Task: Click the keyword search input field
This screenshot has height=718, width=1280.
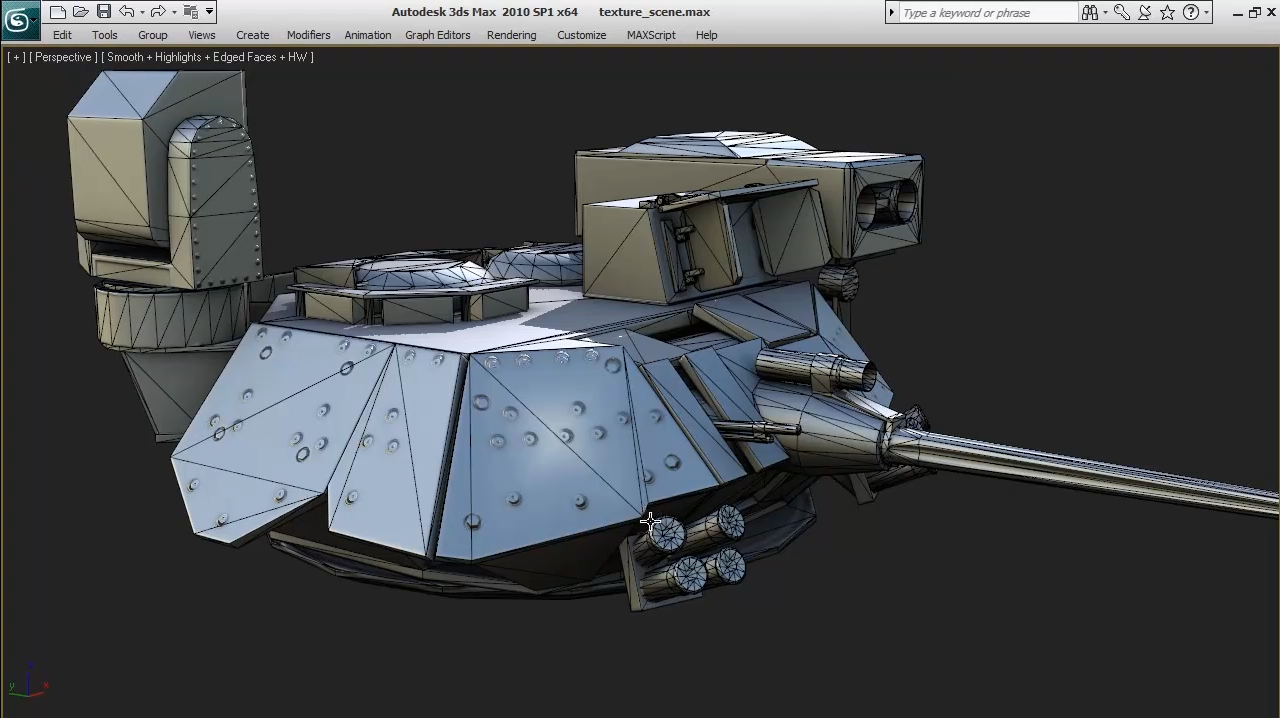Action: [x=987, y=13]
